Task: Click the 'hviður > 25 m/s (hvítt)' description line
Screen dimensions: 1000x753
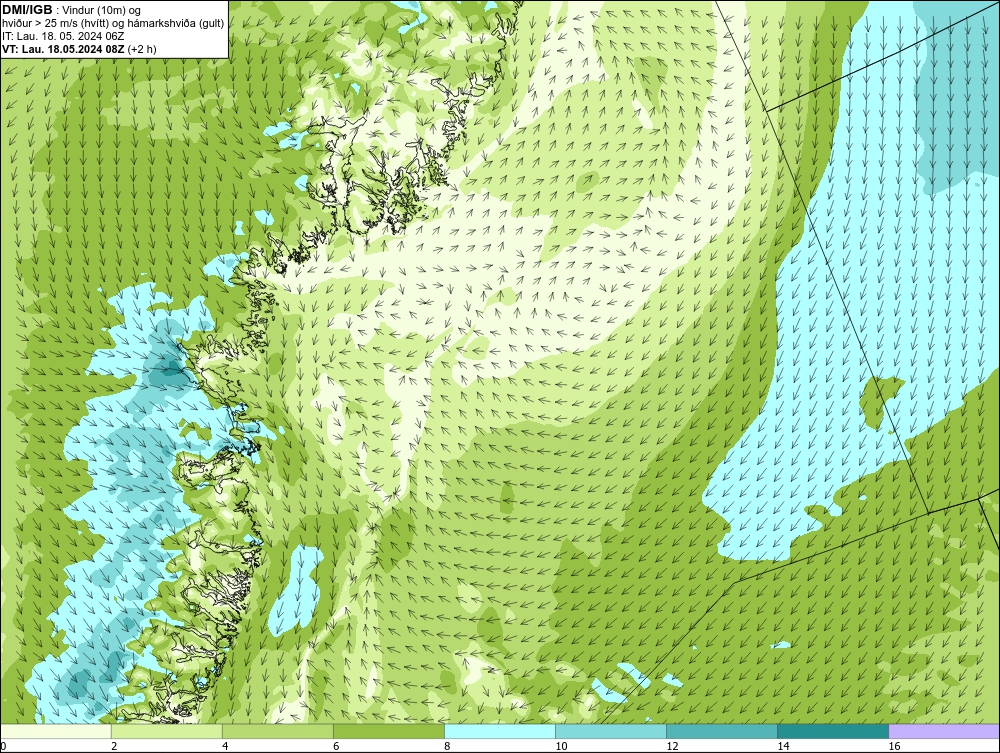Action: click(x=113, y=23)
